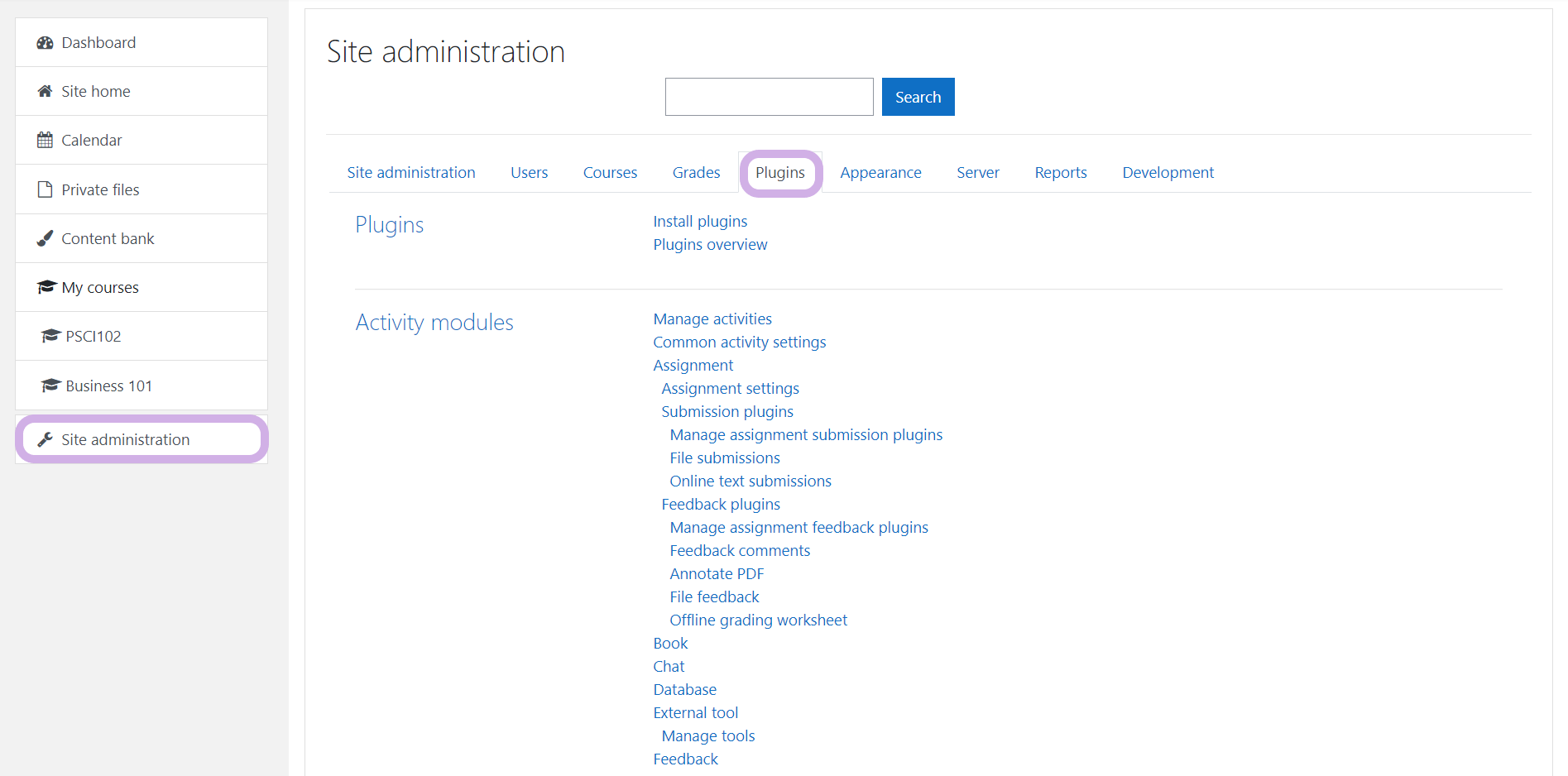Click the Dashboard gauge icon
1568x776 pixels.
click(x=45, y=43)
